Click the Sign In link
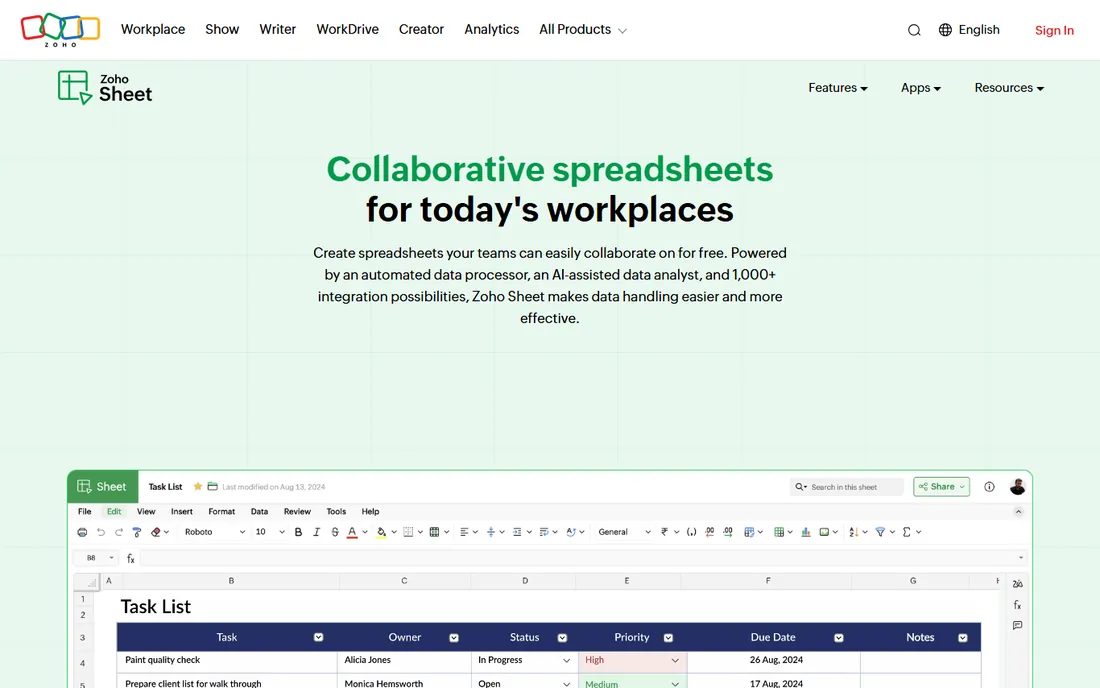This screenshot has height=688, width=1100. pyautogui.click(x=1054, y=30)
